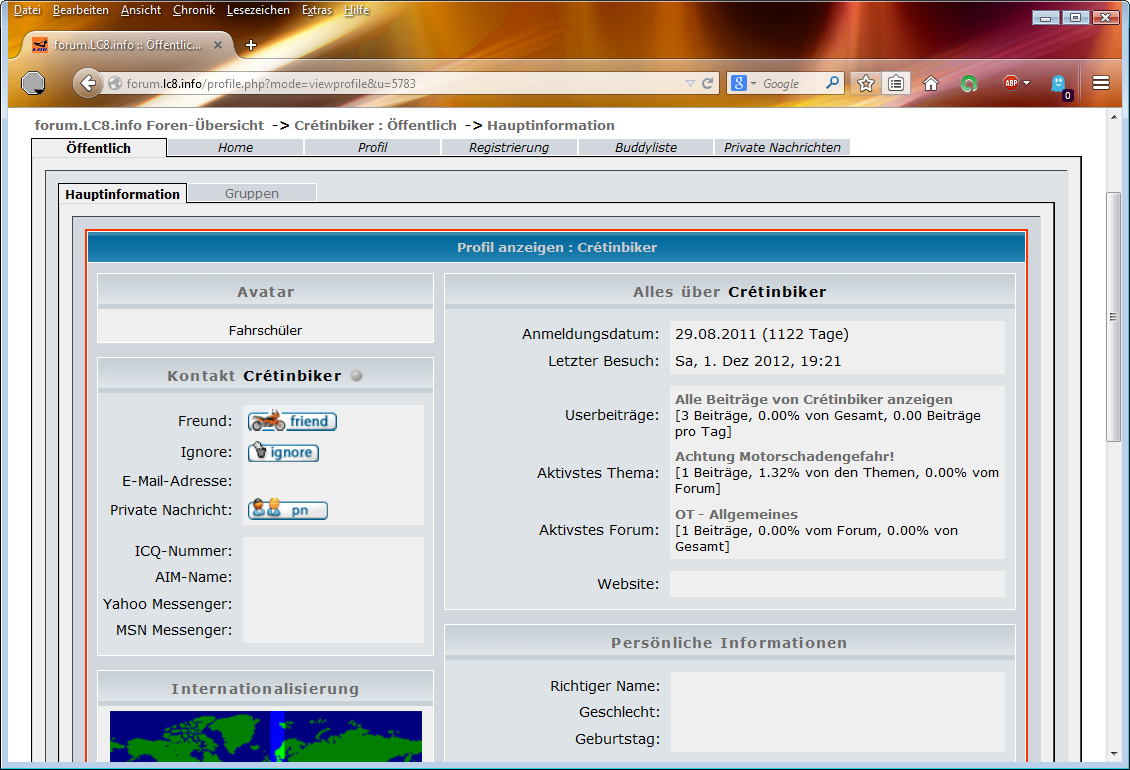
Task: Switch to the Gruppen tab
Action: click(252, 194)
